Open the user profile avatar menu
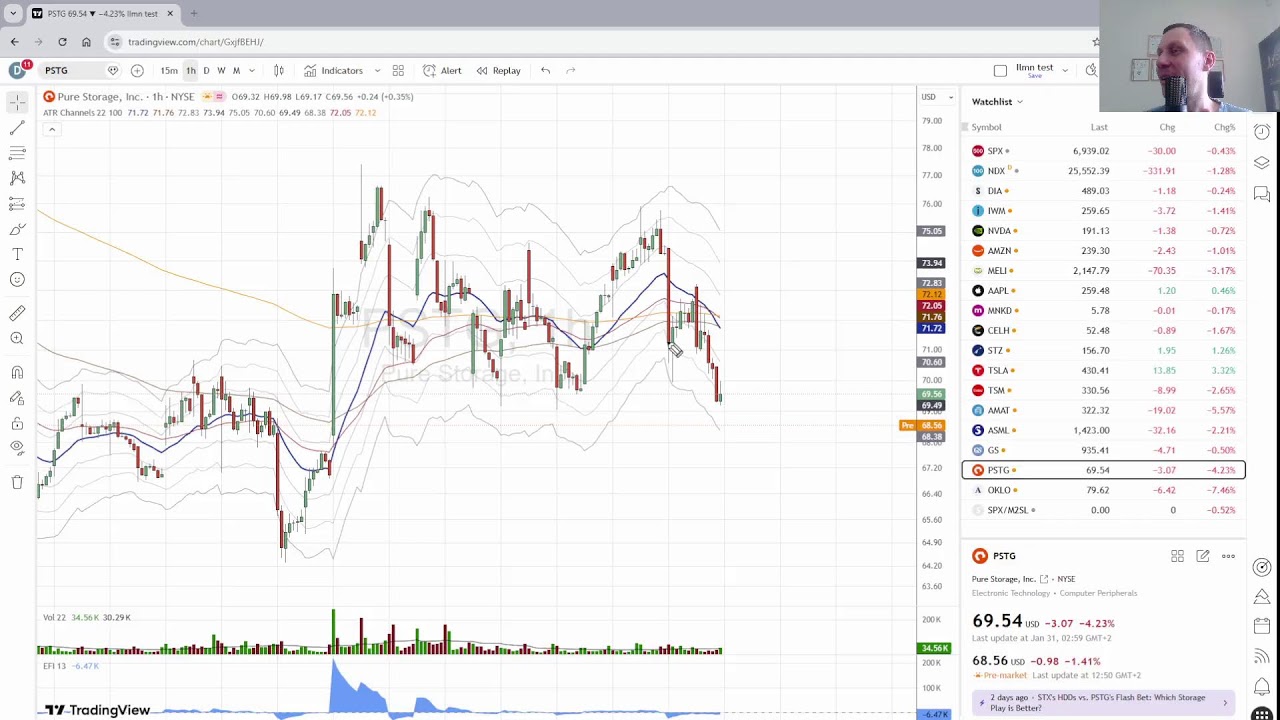Viewport: 1280px width, 720px height. (x=17, y=70)
